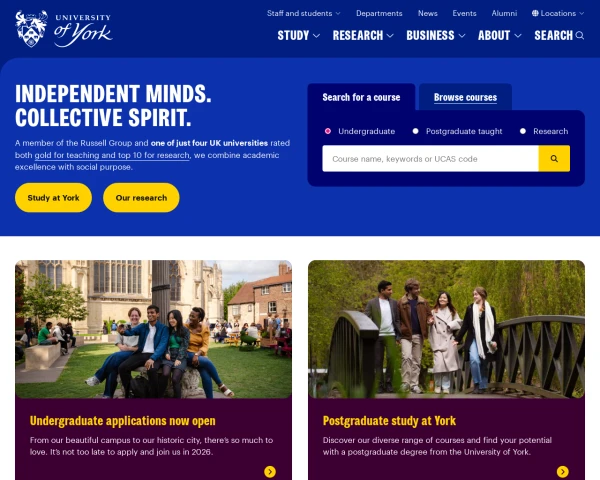Click the Our research button

pos(141,198)
